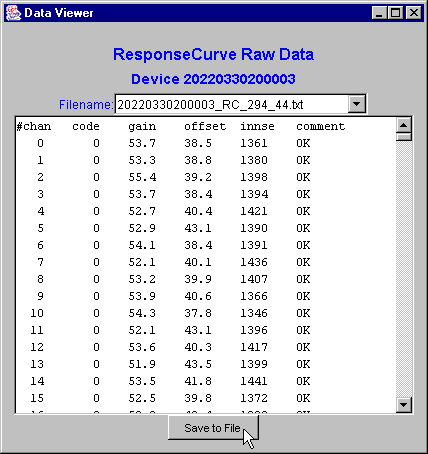The height and width of the screenshot is (454, 428).
Task: Click innse value 1441 in channel 14 row
Action: 254,381
